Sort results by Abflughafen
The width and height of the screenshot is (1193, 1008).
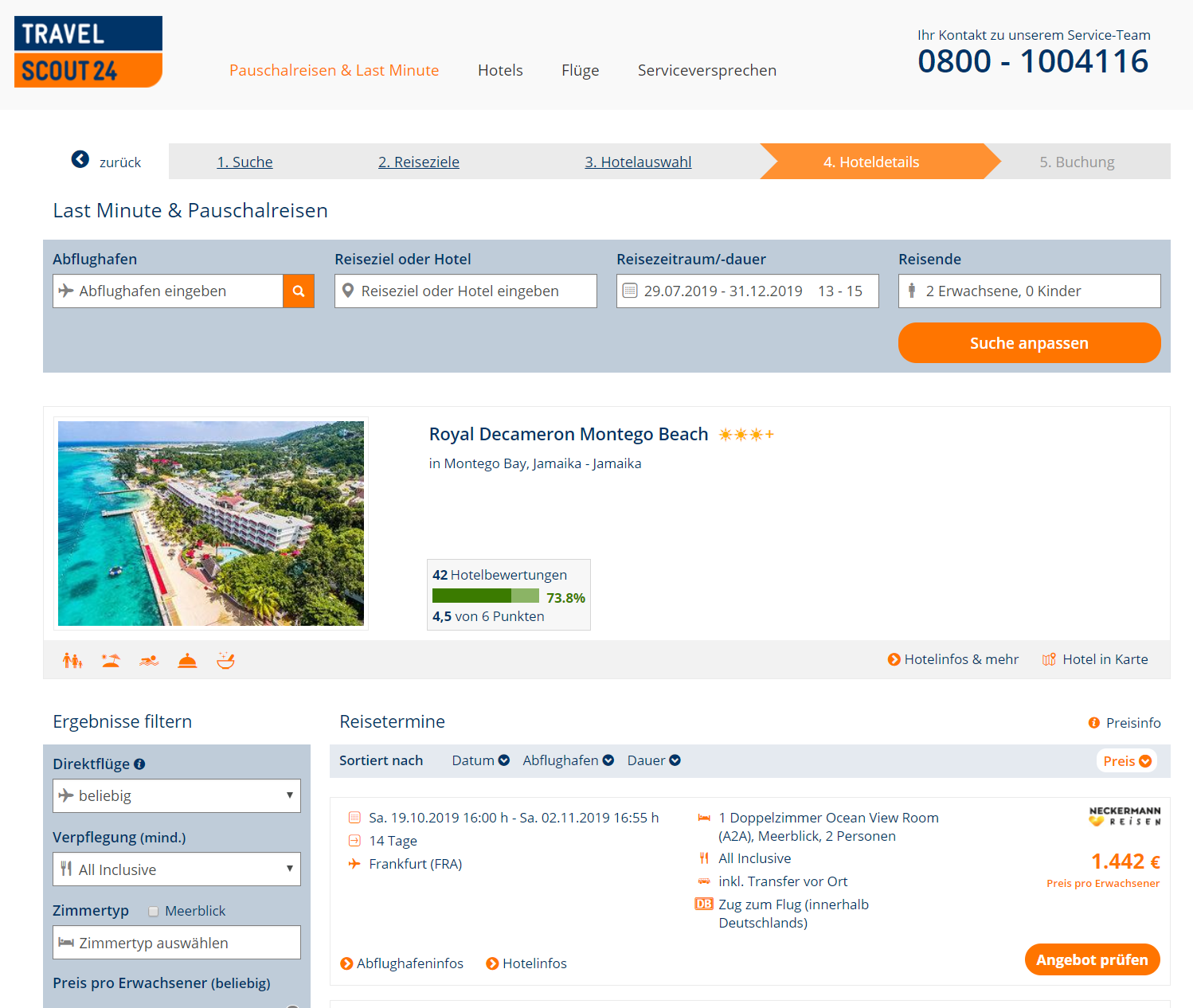pos(568,760)
